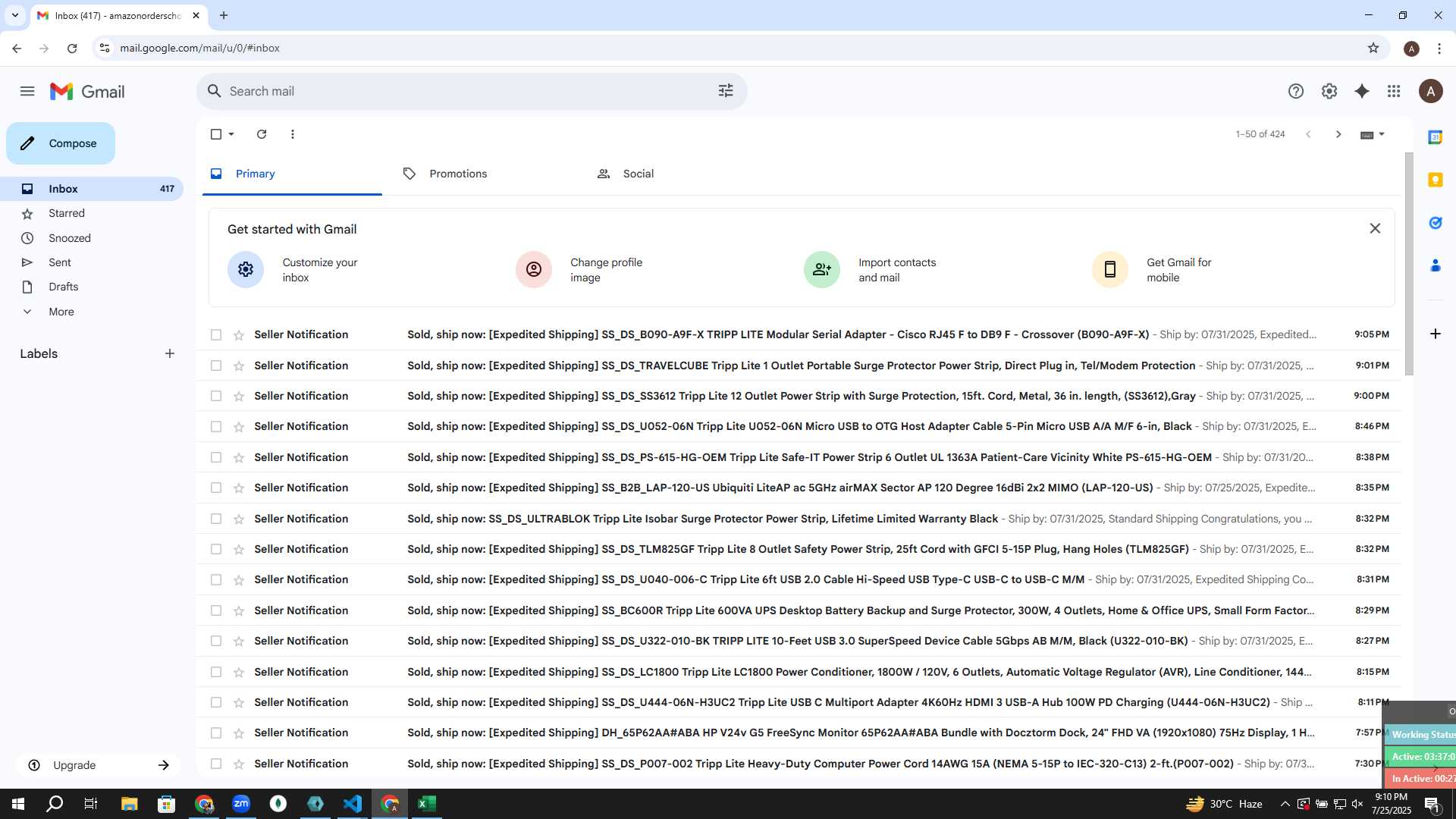Star the Ubiquiti LiteAP email

click(239, 488)
